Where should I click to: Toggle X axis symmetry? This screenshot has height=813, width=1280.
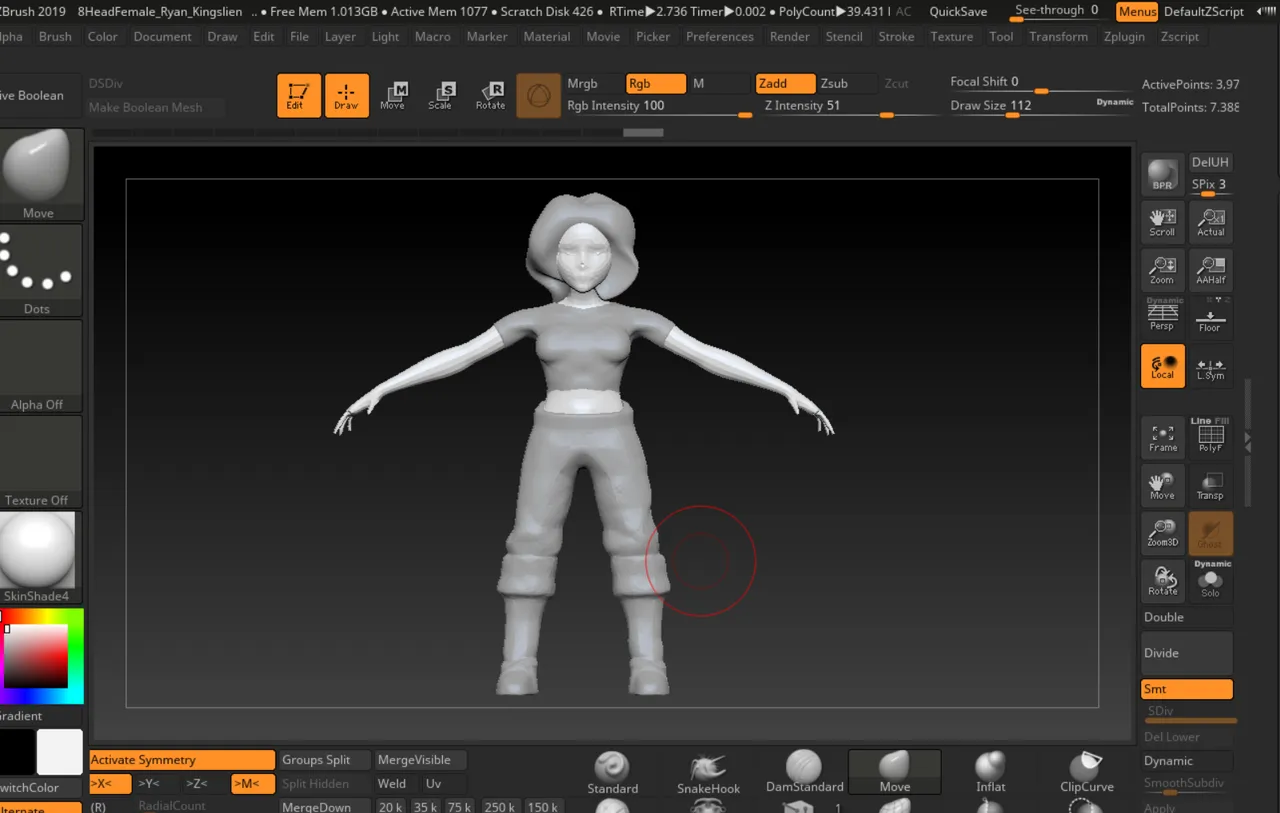pos(110,784)
